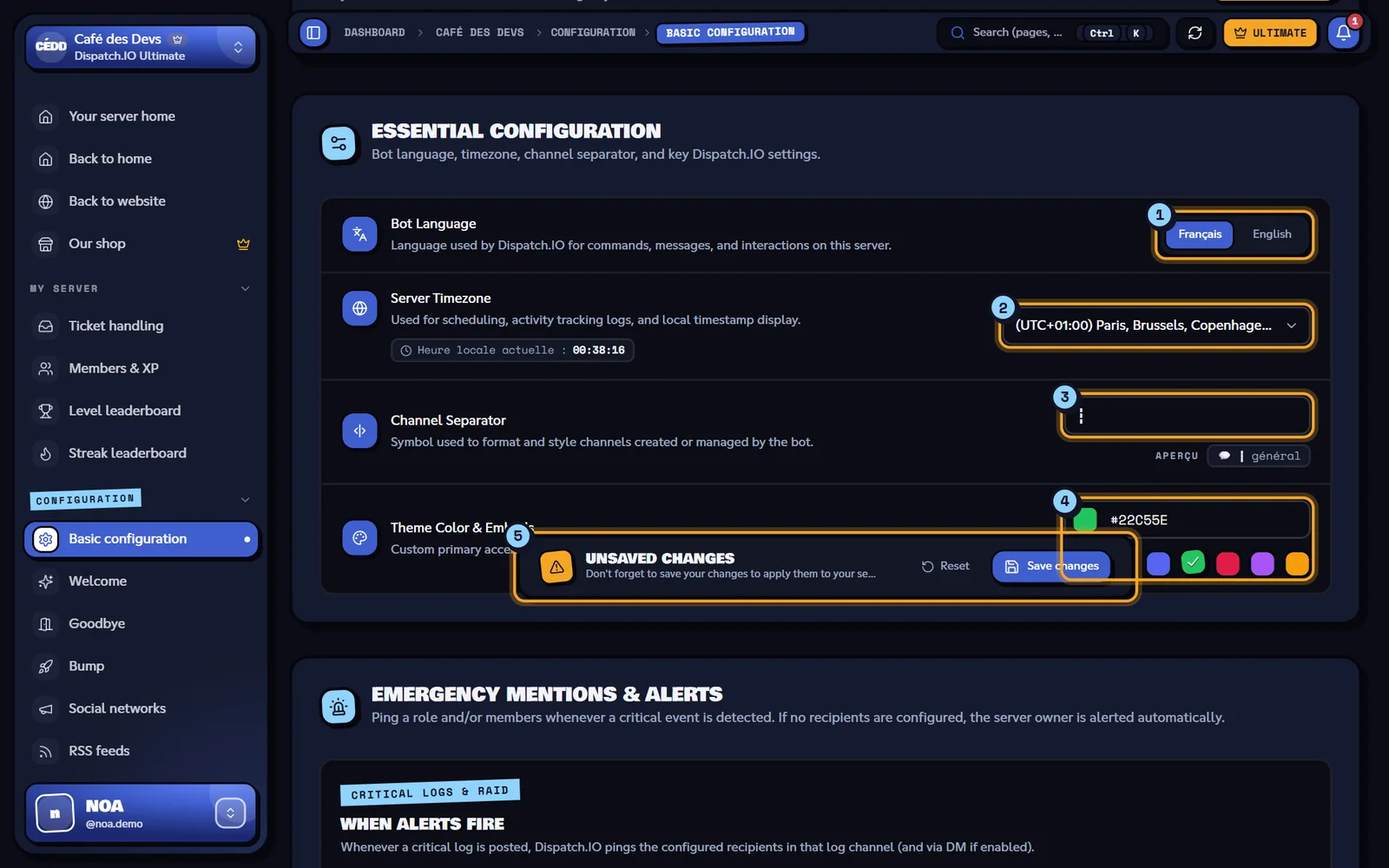Click the Server Timezone globe icon

pyautogui.click(x=359, y=308)
